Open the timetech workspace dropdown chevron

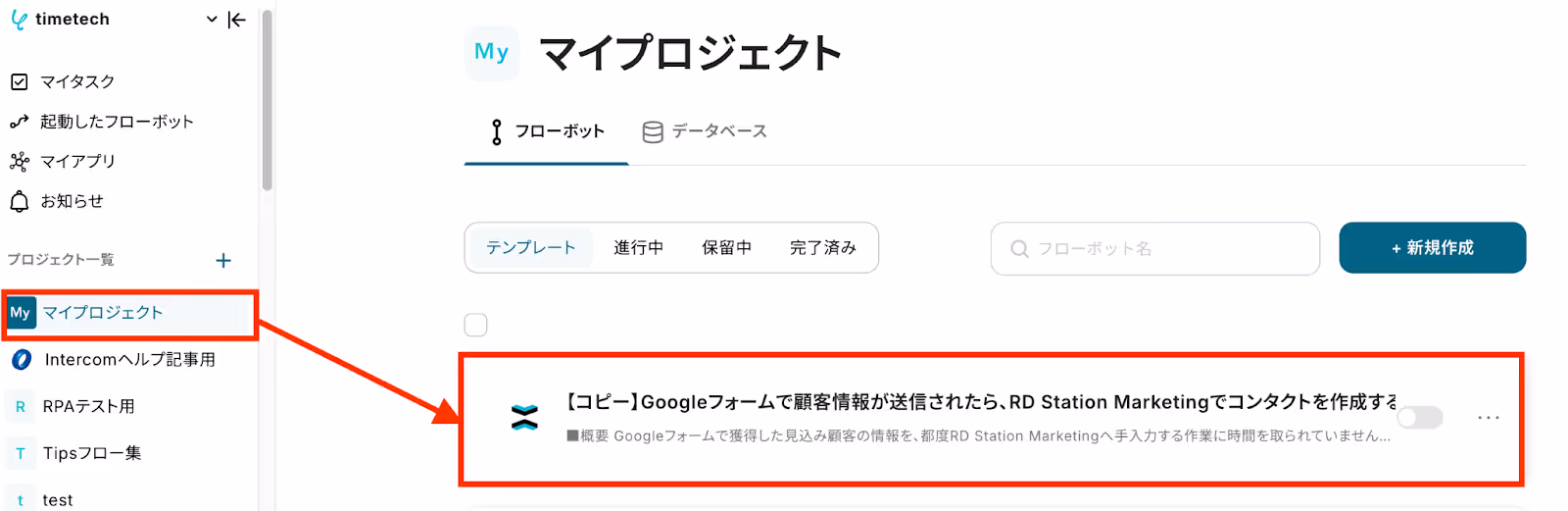212,20
